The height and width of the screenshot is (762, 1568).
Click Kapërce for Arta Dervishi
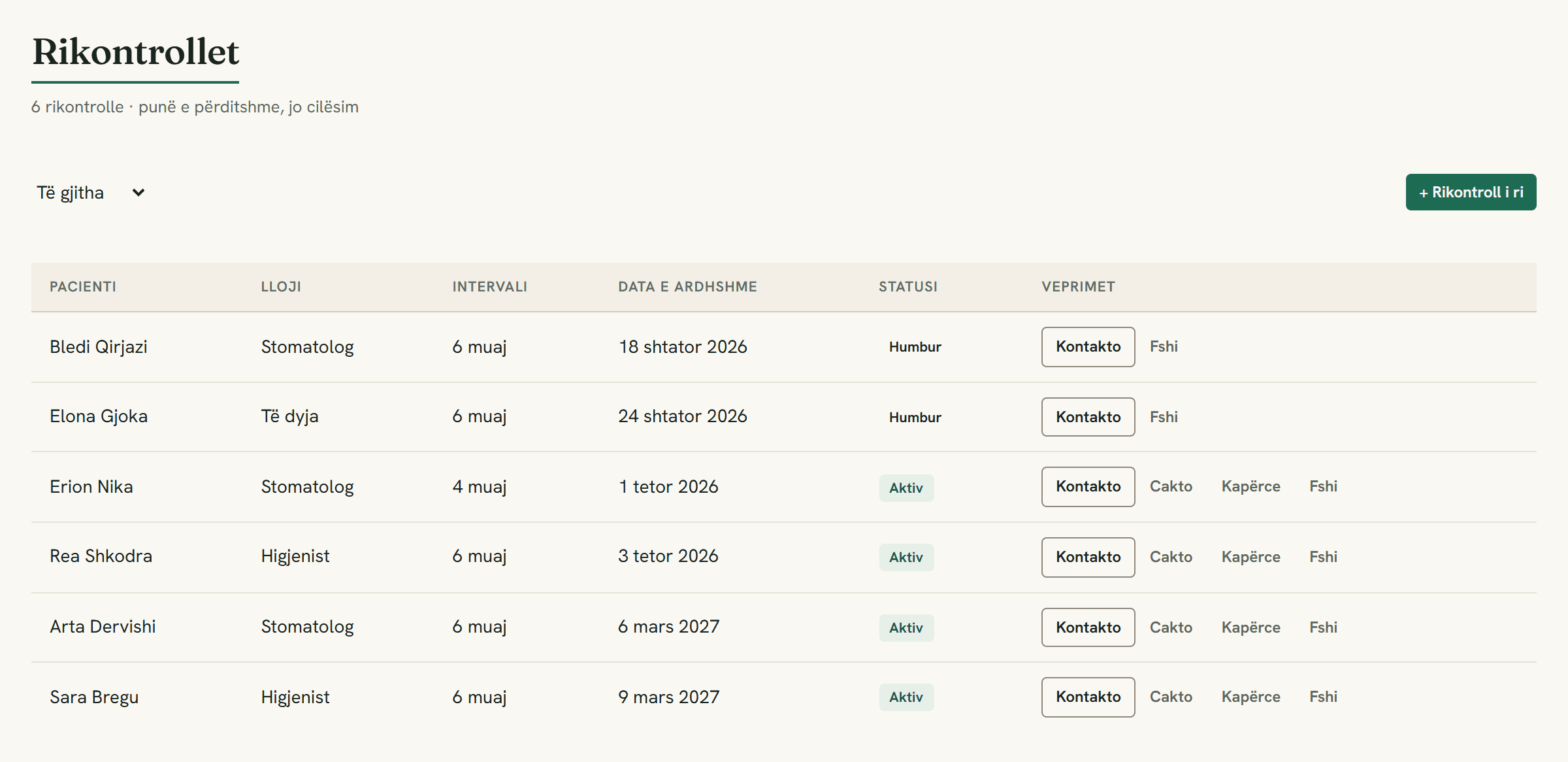(x=1250, y=627)
